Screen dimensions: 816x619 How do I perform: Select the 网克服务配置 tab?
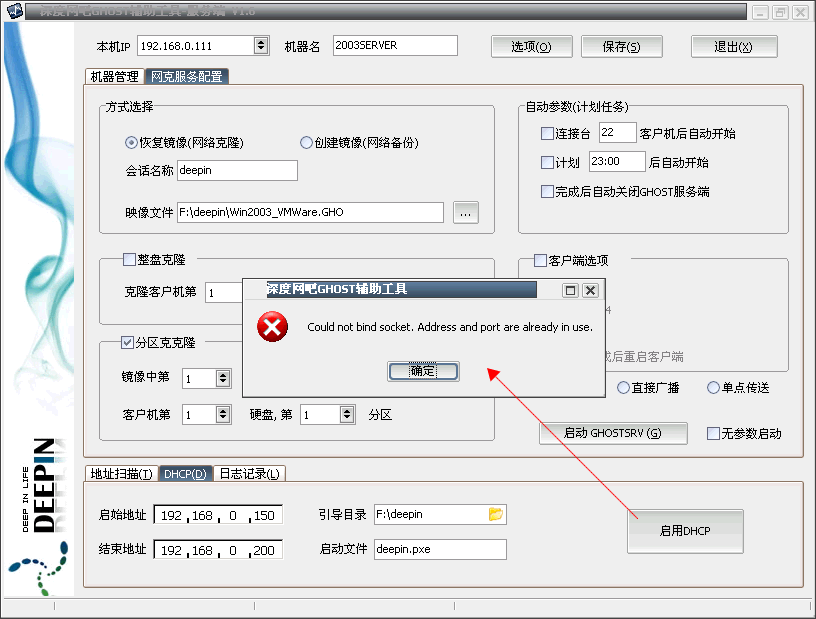click(x=186, y=77)
